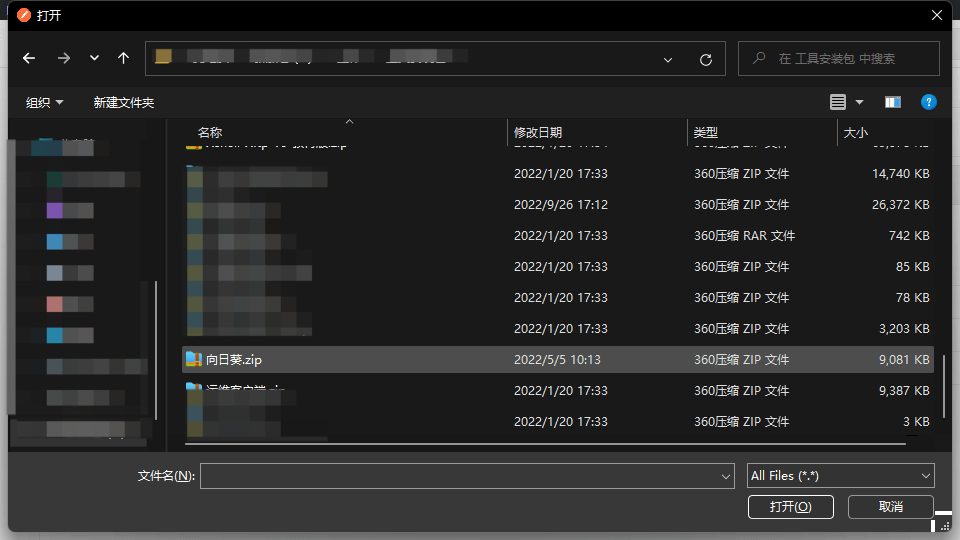The image size is (960, 540).
Task: Select the file sized 85 KB
Action: (558, 267)
